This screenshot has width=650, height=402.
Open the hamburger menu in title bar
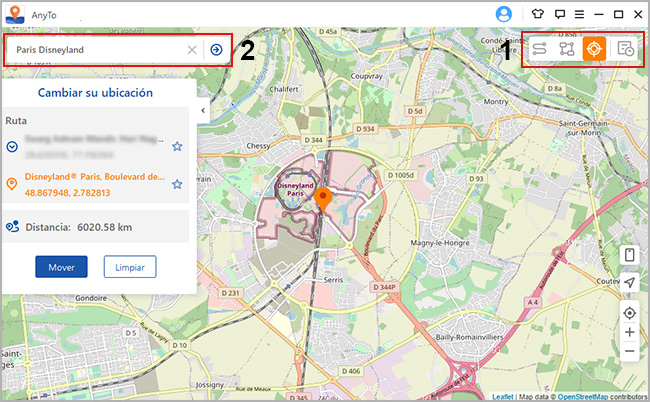pos(579,15)
